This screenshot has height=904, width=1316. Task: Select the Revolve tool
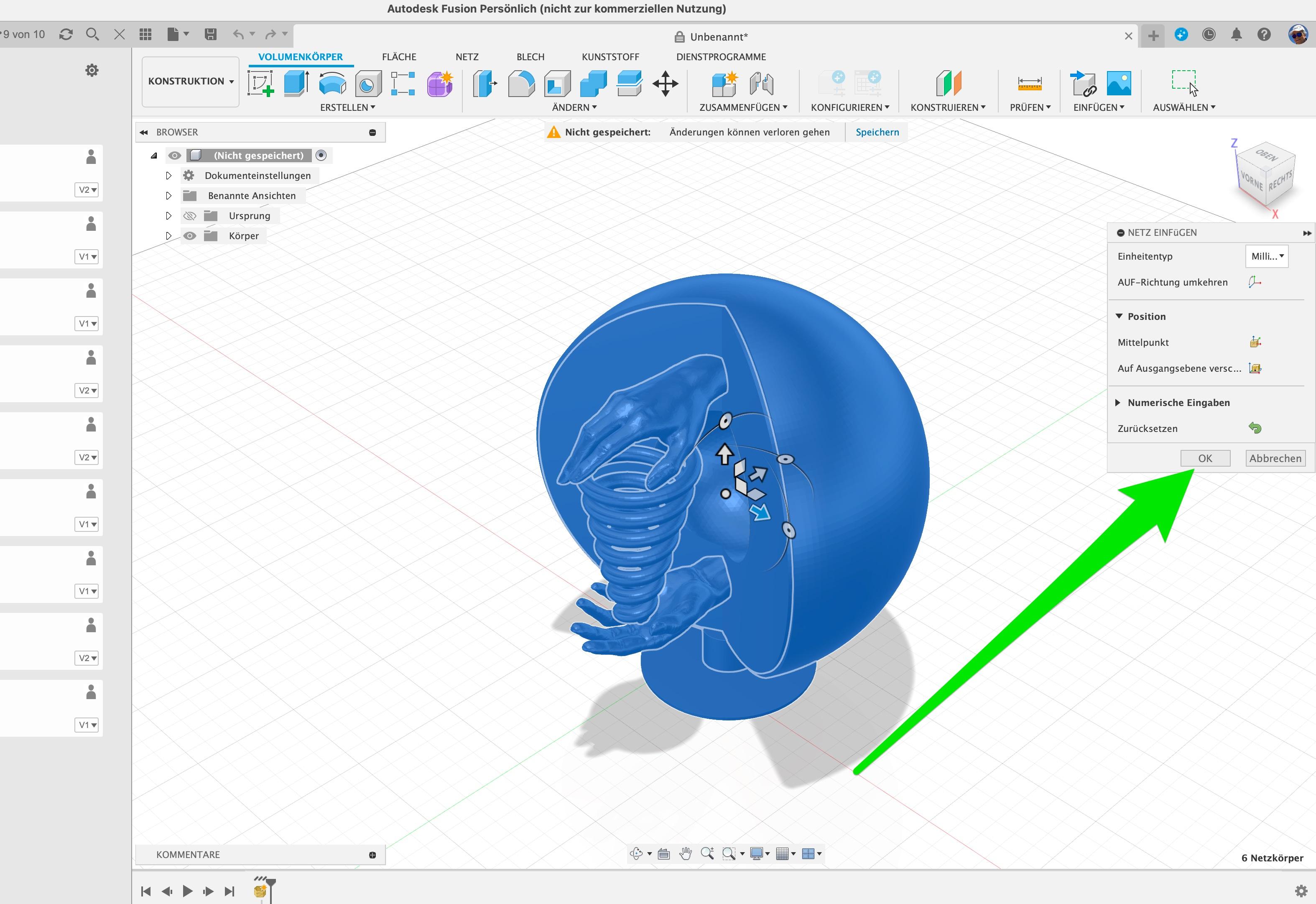(x=332, y=83)
